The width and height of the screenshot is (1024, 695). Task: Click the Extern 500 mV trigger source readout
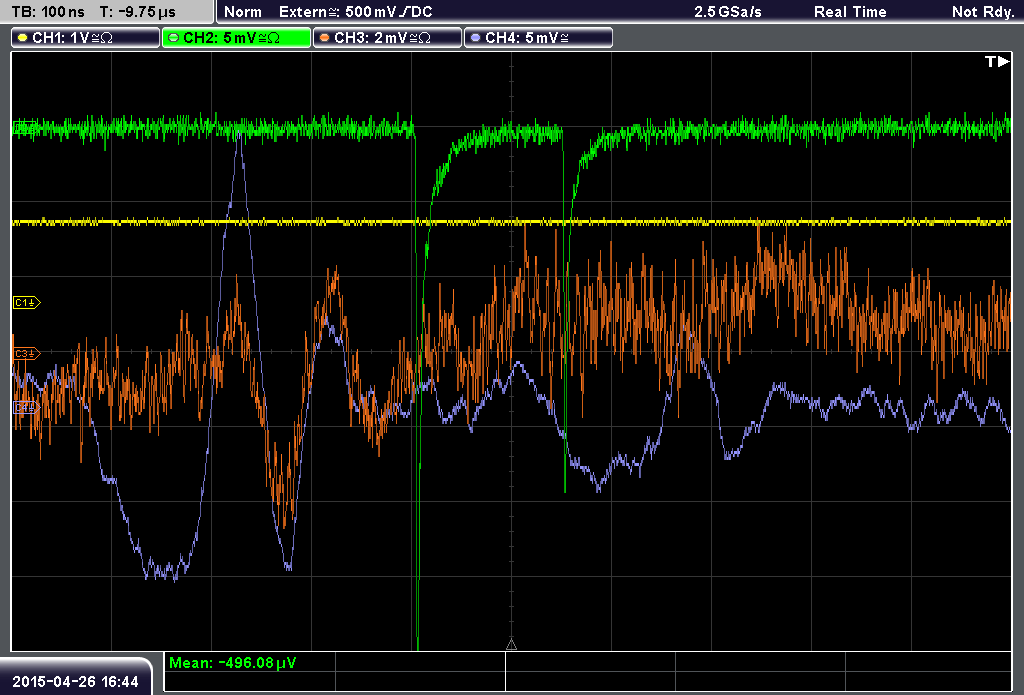355,12
